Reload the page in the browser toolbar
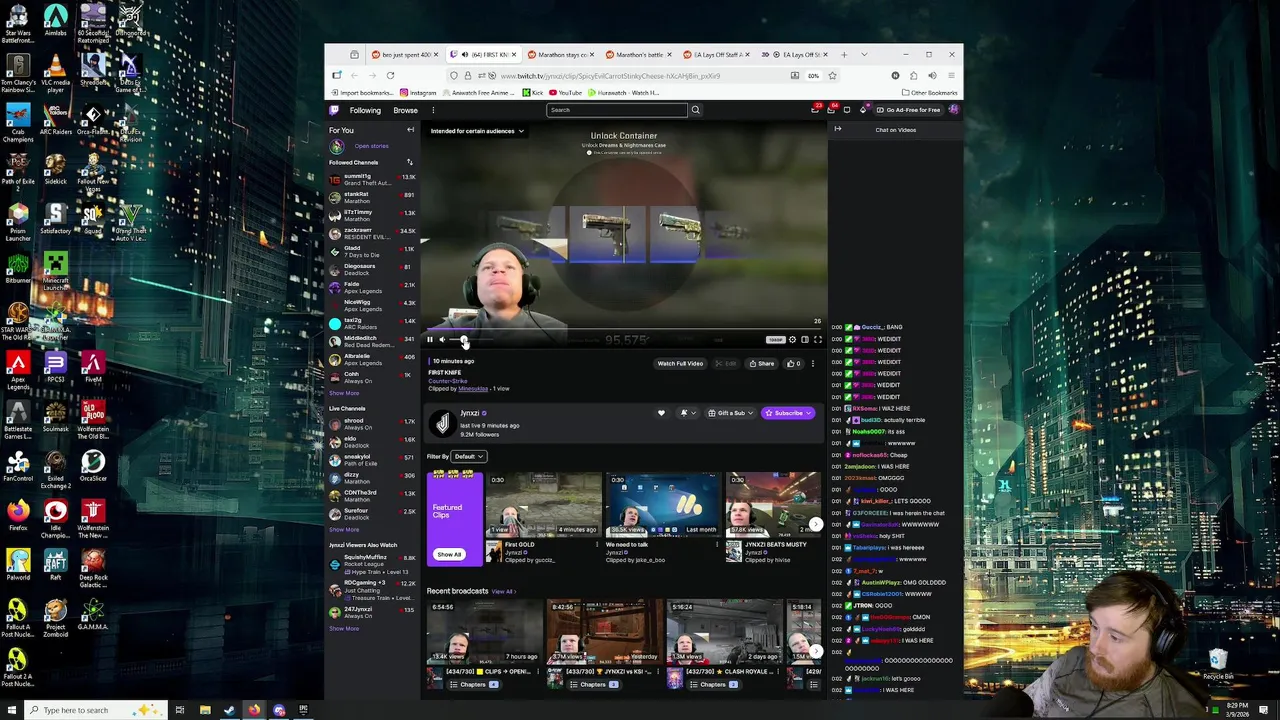Image resolution: width=1280 pixels, height=720 pixels. click(390, 76)
